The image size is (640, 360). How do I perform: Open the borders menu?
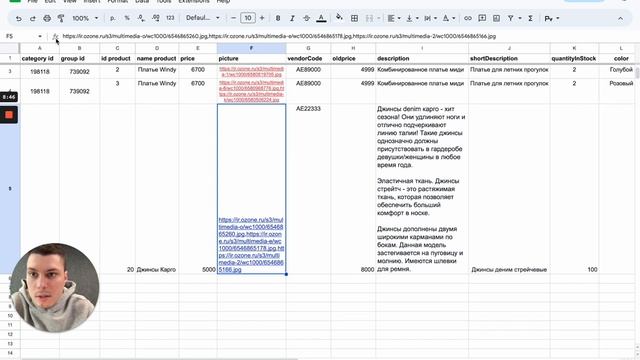click(x=354, y=18)
